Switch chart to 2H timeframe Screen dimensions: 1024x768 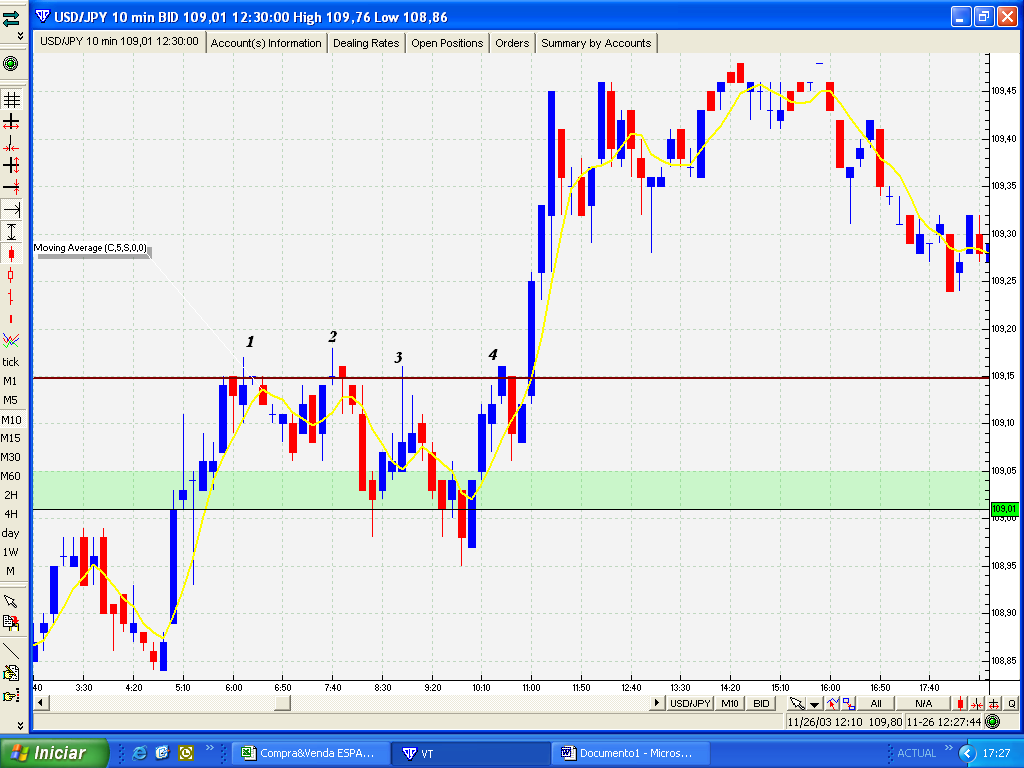pyautogui.click(x=11, y=495)
